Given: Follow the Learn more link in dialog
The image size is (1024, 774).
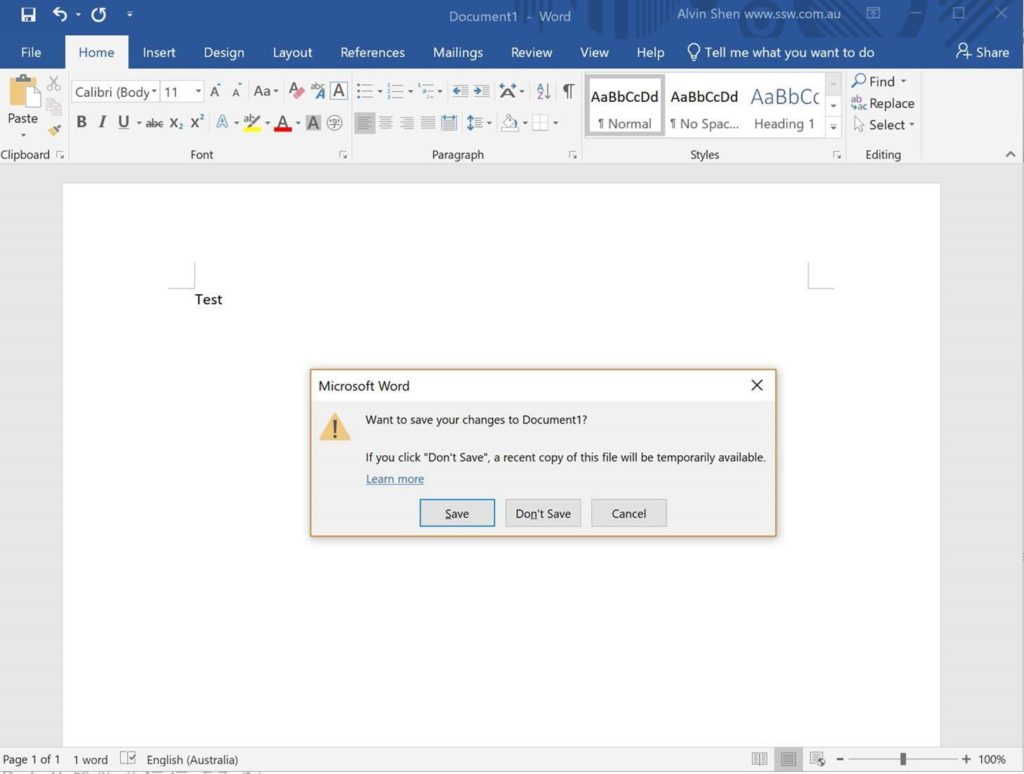Looking at the screenshot, I should [x=395, y=479].
